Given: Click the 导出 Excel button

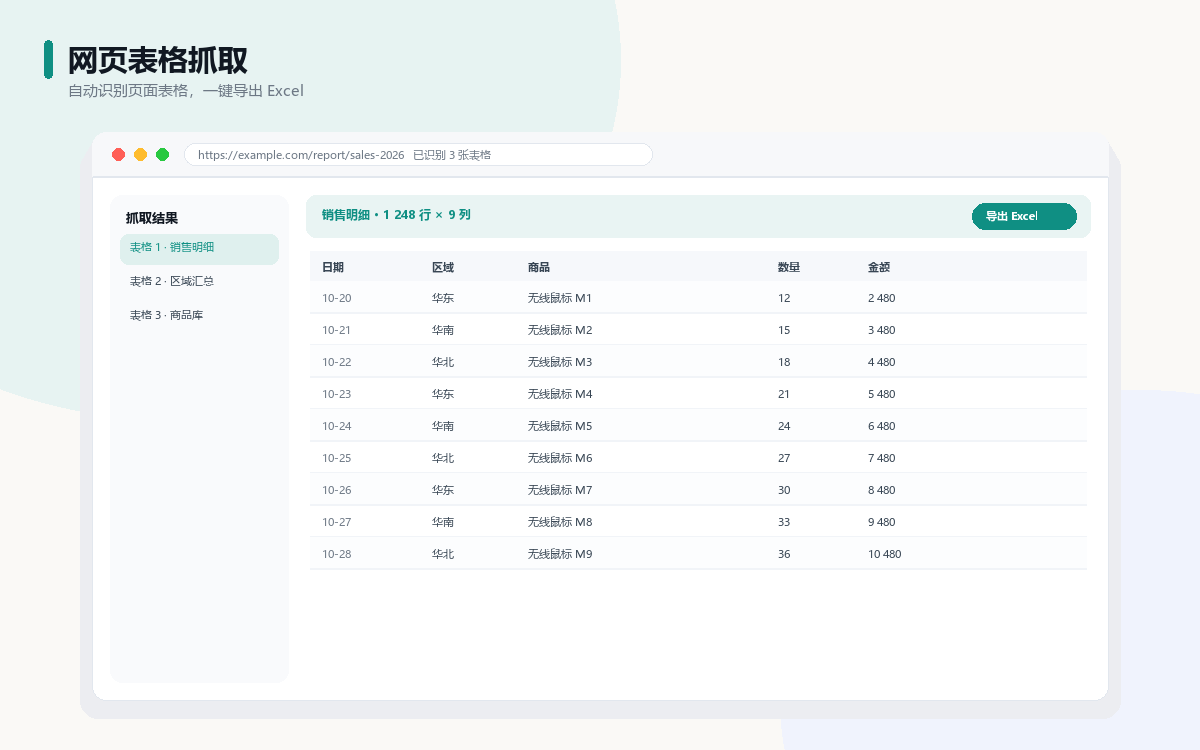Looking at the screenshot, I should tap(1024, 216).
